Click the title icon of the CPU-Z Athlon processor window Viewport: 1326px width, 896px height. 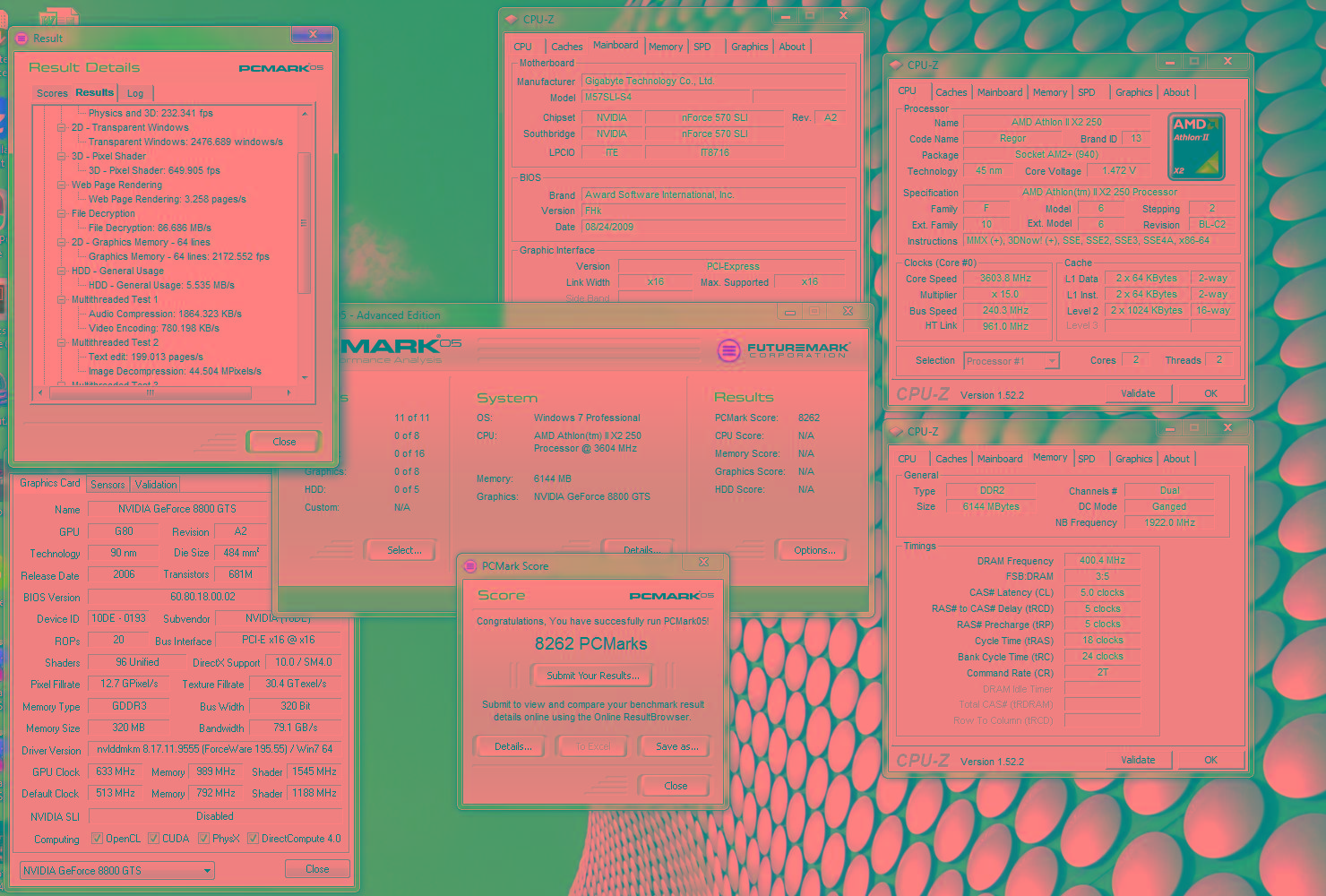895,65
